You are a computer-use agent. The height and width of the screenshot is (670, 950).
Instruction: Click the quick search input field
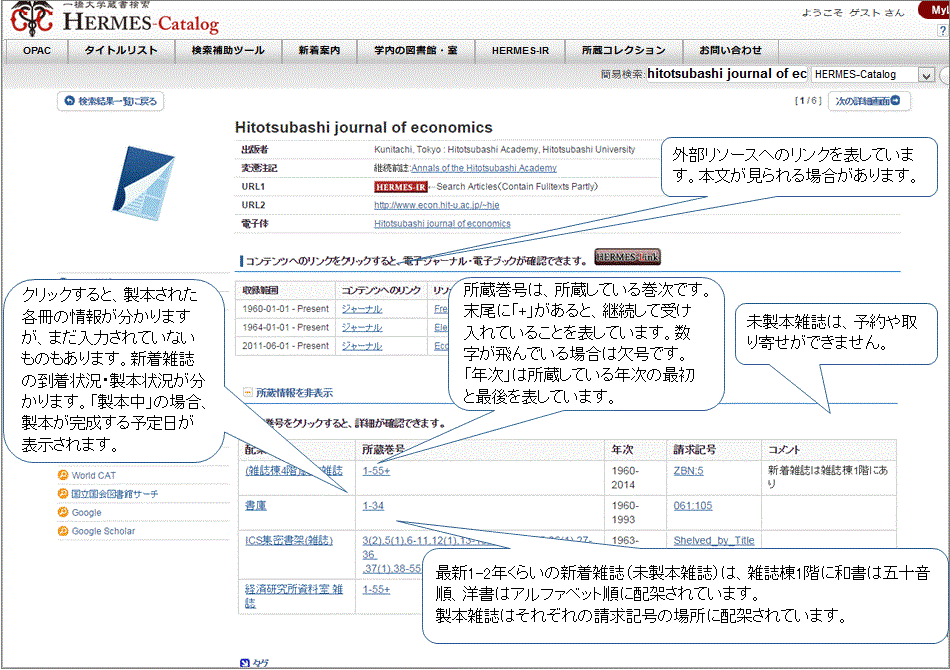click(726, 74)
